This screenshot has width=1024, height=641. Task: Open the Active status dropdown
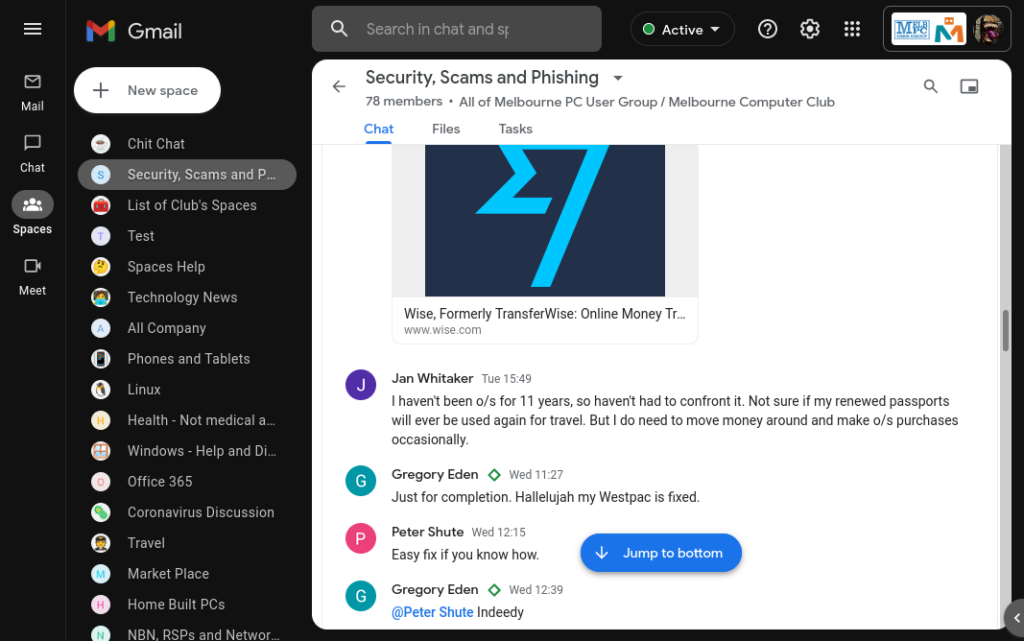682,29
